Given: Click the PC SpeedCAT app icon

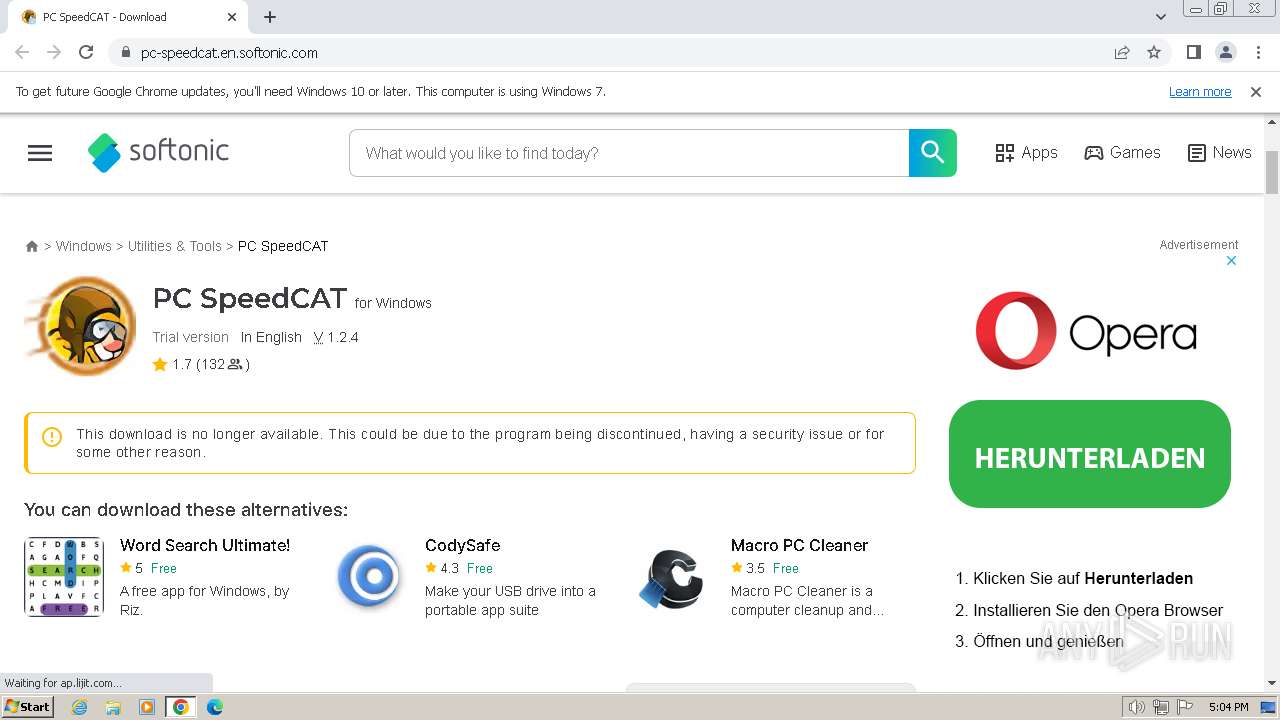Looking at the screenshot, I should point(81,326).
